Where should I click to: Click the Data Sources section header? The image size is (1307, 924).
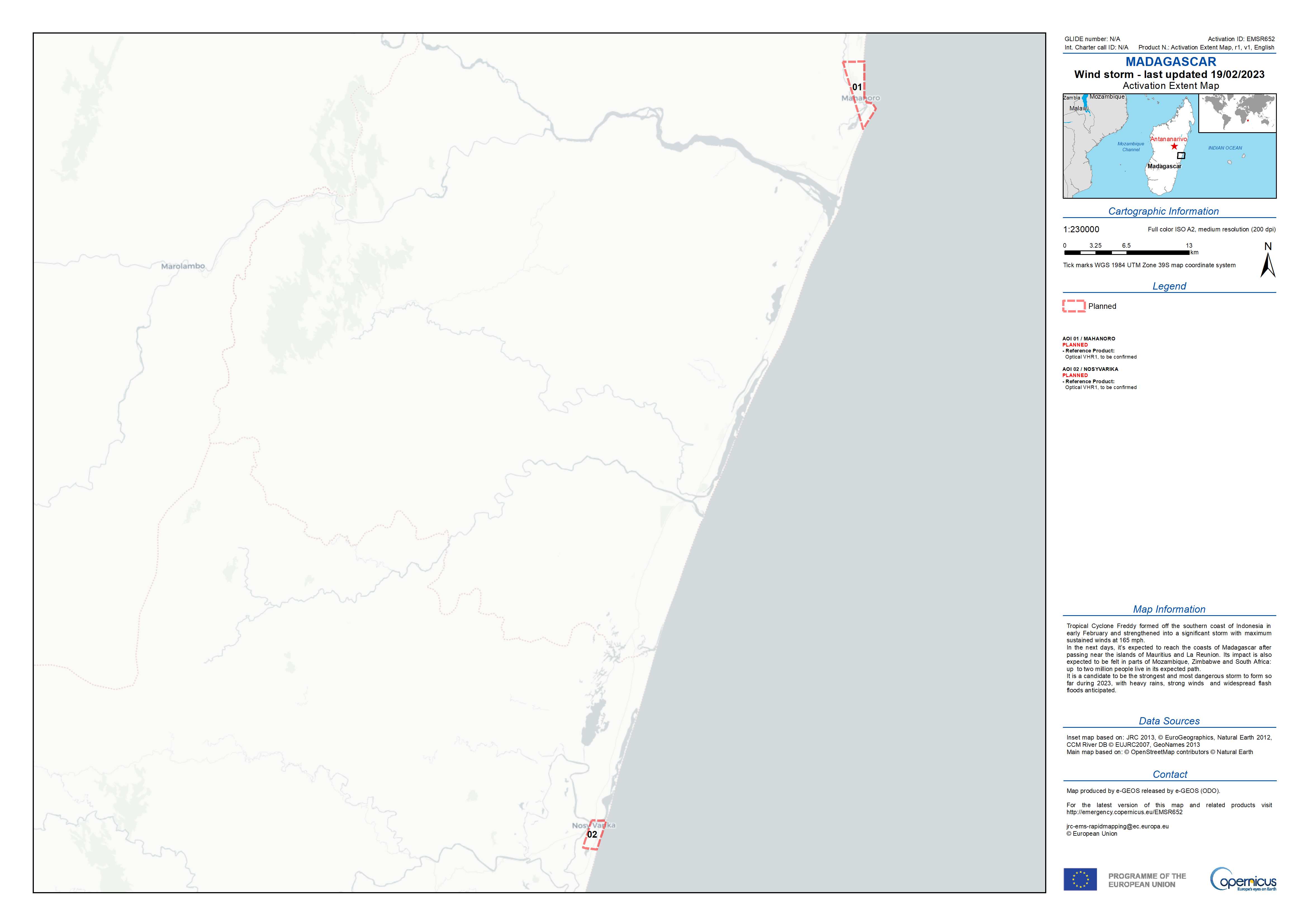coord(1169,721)
